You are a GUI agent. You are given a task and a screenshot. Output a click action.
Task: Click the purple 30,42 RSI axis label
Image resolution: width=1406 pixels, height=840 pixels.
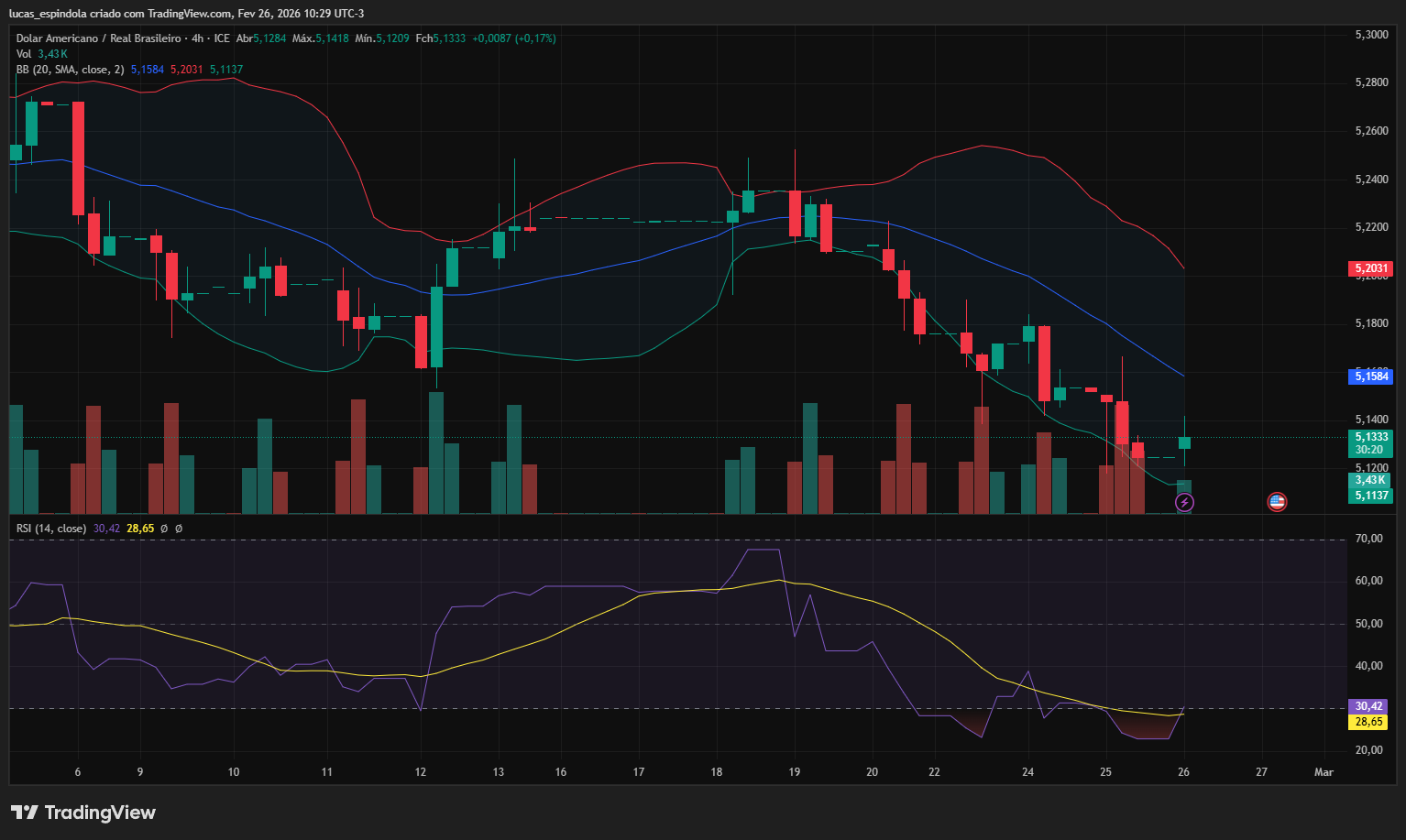pyautogui.click(x=1368, y=706)
